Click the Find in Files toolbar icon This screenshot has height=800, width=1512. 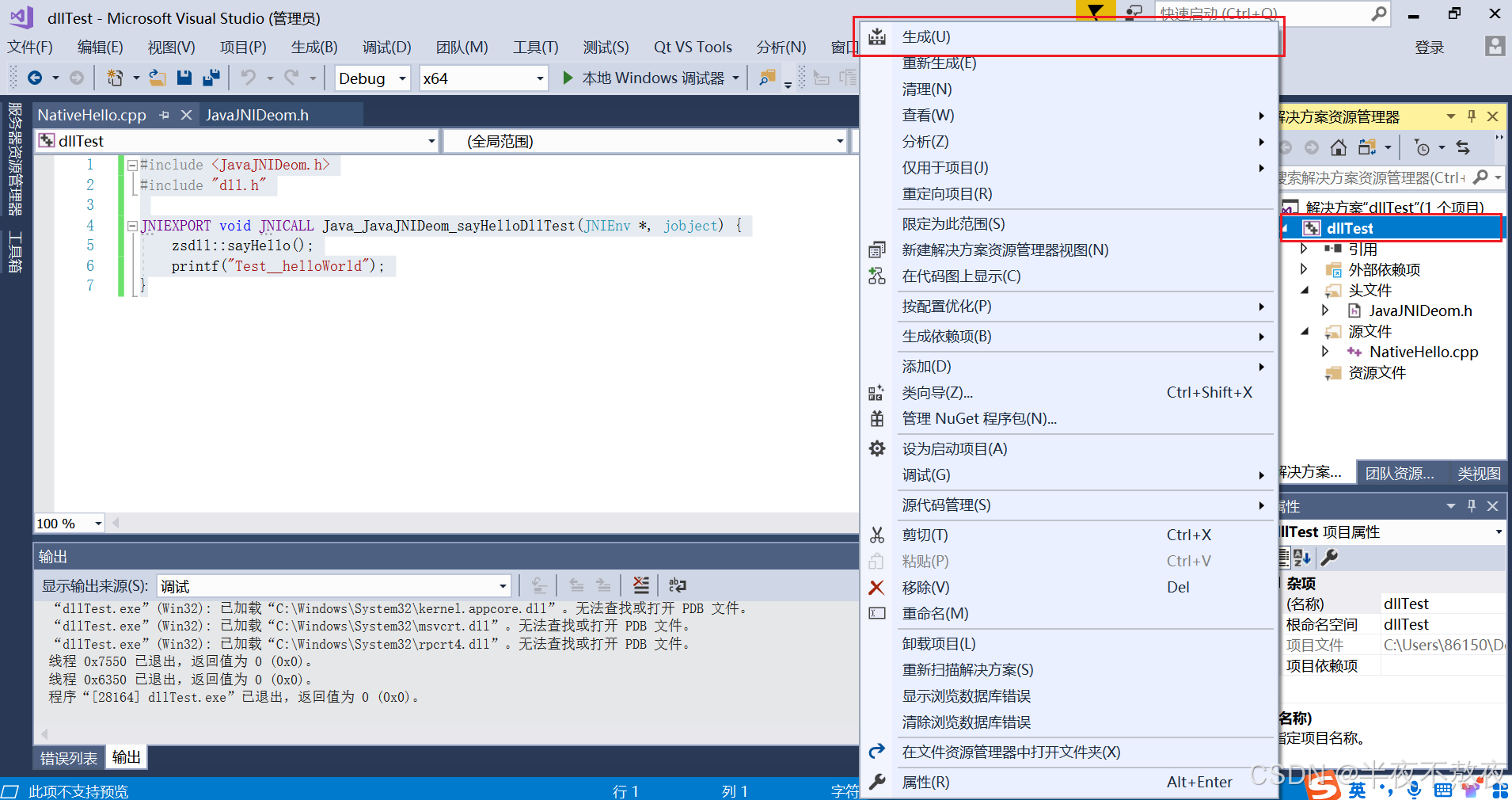click(x=767, y=78)
